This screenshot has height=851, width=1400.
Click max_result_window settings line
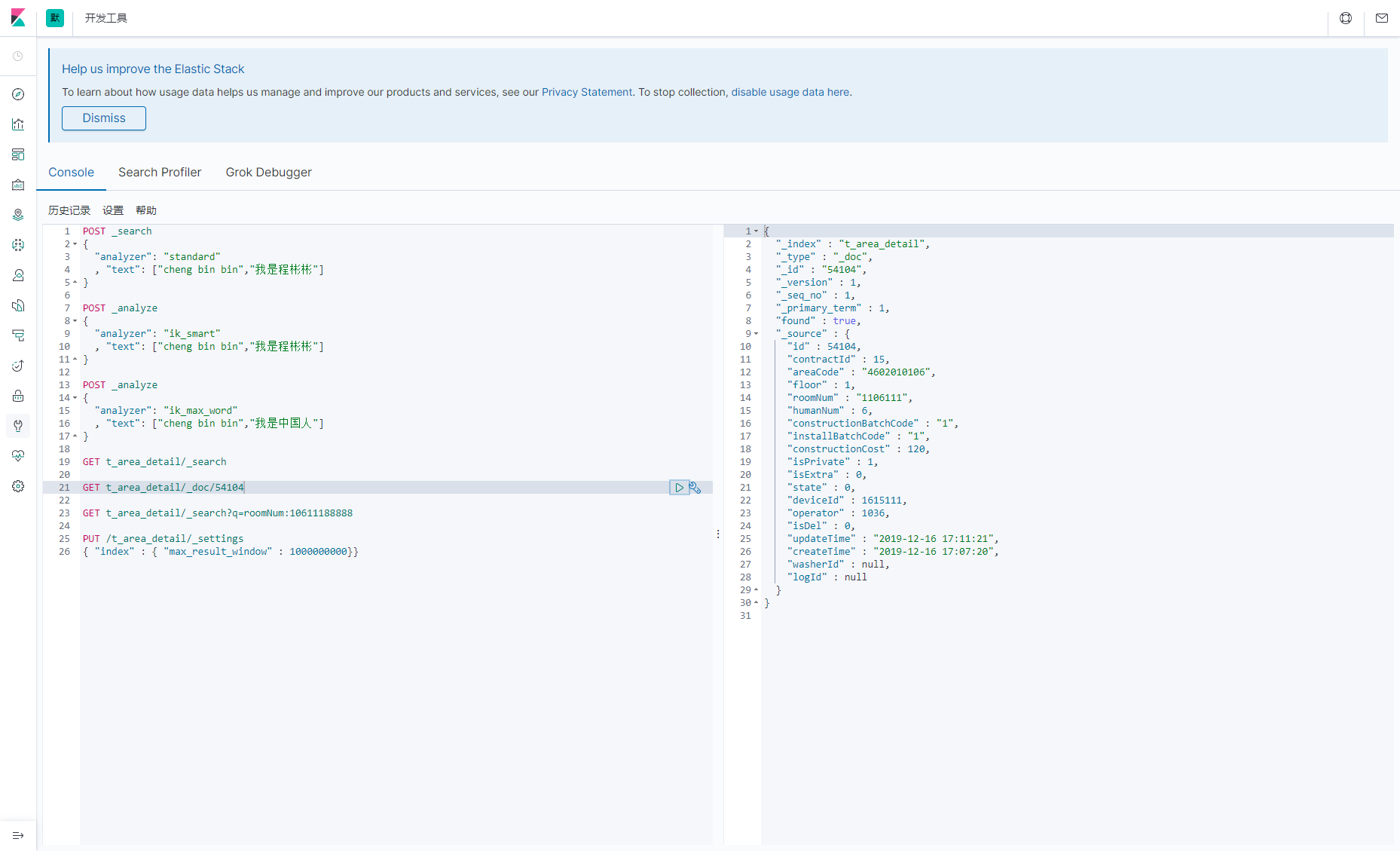[x=221, y=552]
